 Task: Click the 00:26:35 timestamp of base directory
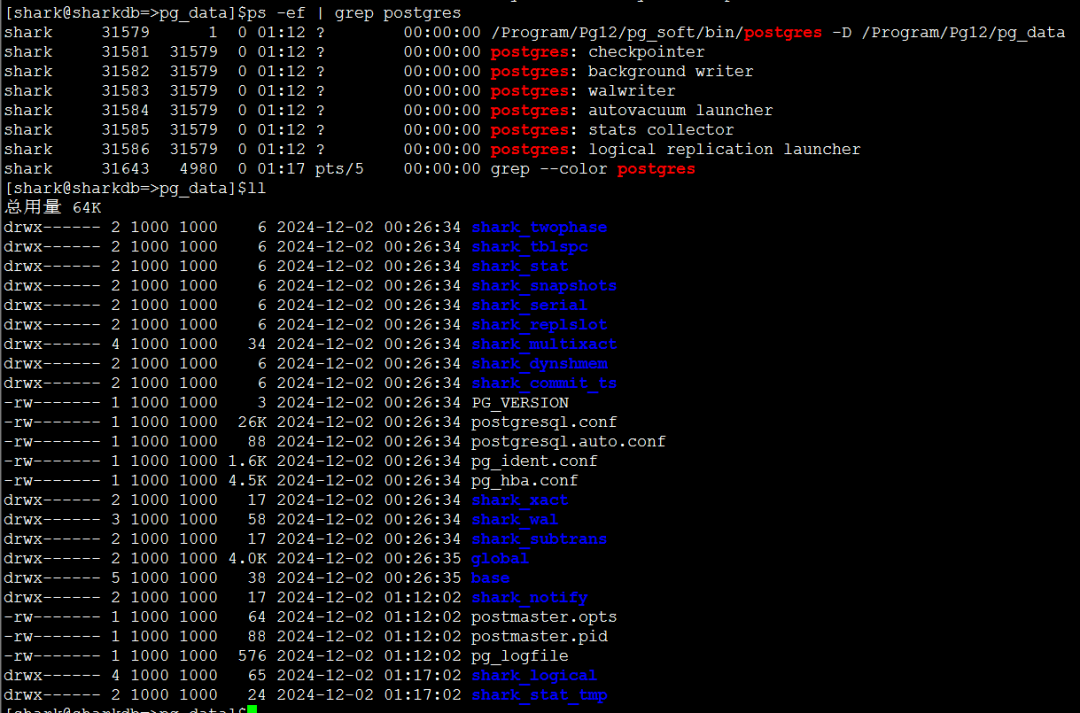(x=422, y=578)
